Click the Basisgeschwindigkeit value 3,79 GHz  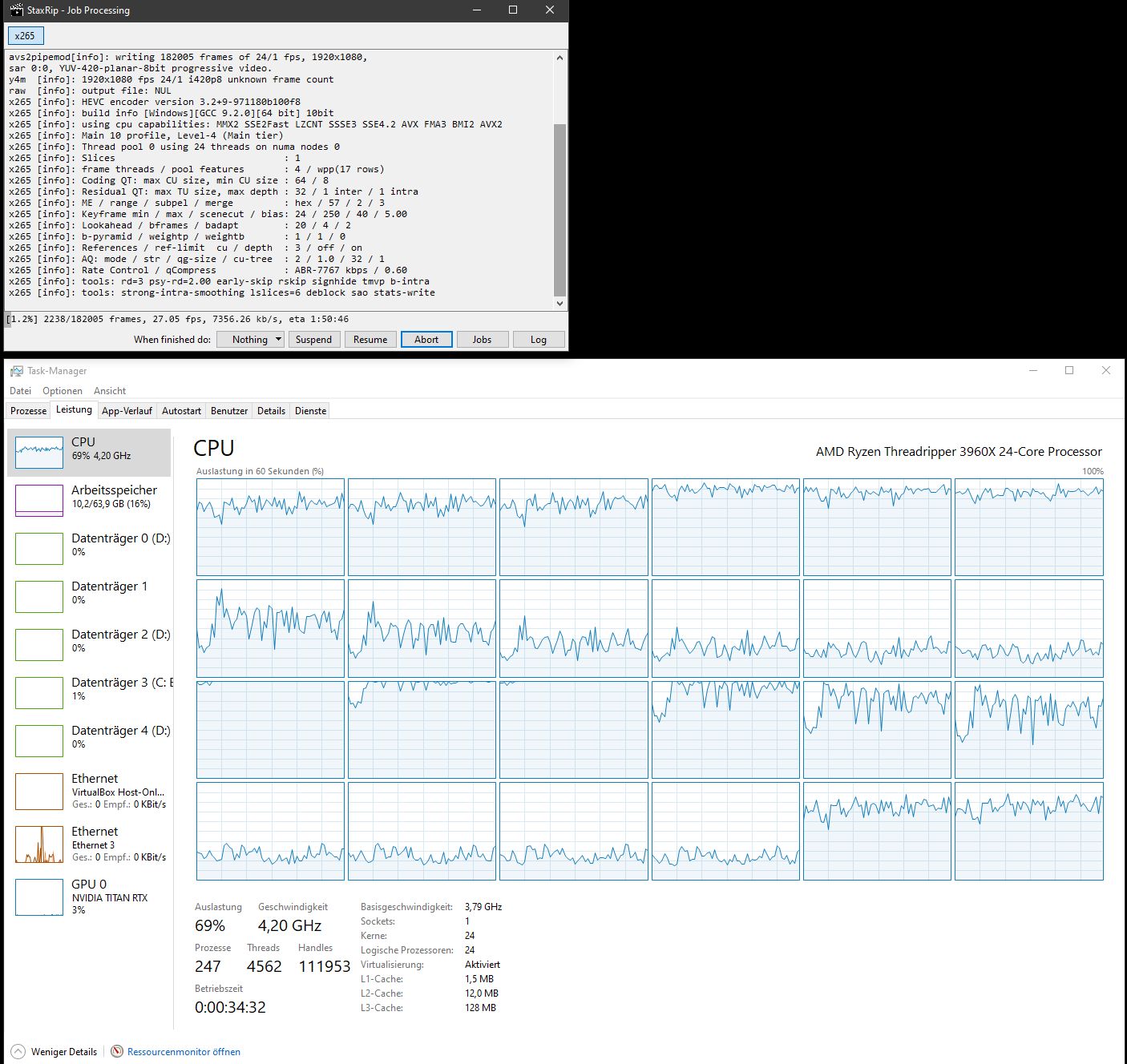tap(483, 907)
